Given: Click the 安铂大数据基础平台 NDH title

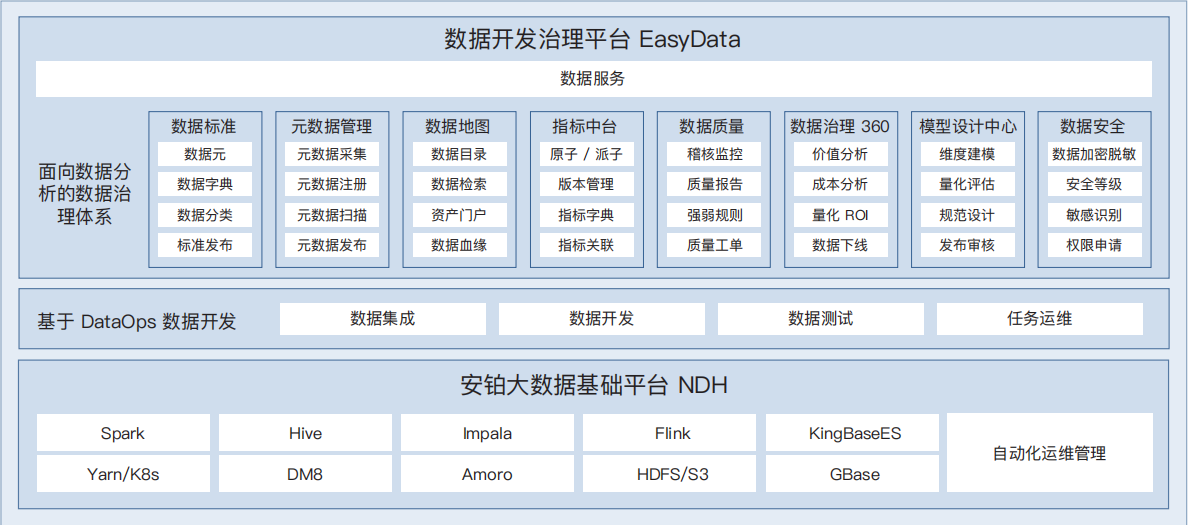Looking at the screenshot, I should tap(593, 386).
